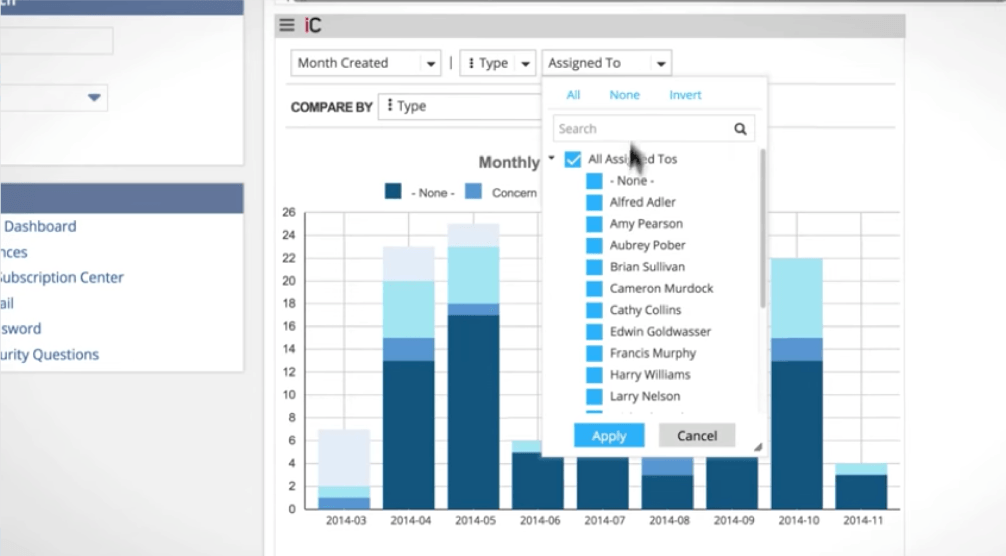1006x556 pixels.
Task: Click in the Search field
Action: tap(653, 129)
